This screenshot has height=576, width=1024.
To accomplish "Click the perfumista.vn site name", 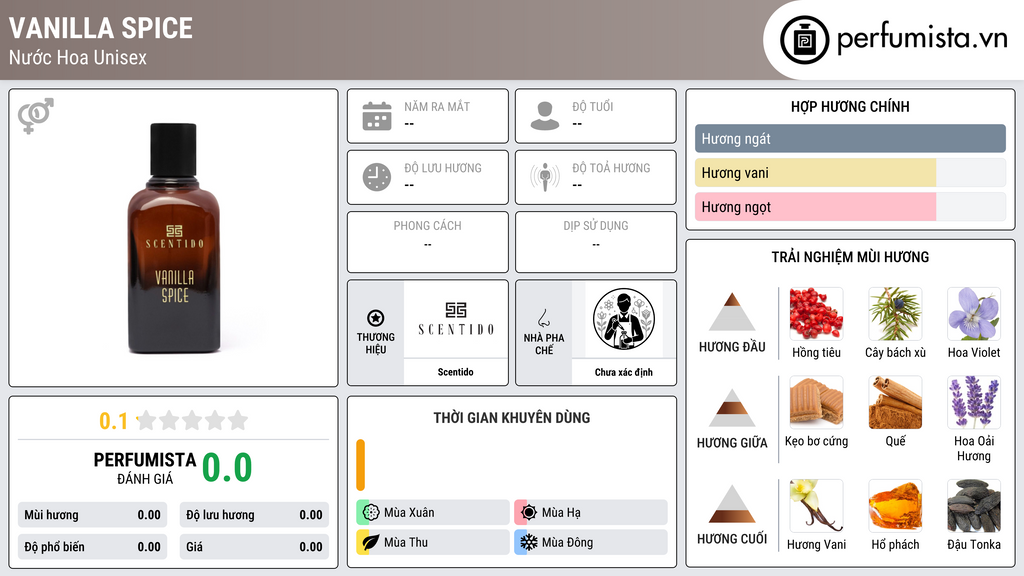I will pyautogui.click(x=922, y=38).
